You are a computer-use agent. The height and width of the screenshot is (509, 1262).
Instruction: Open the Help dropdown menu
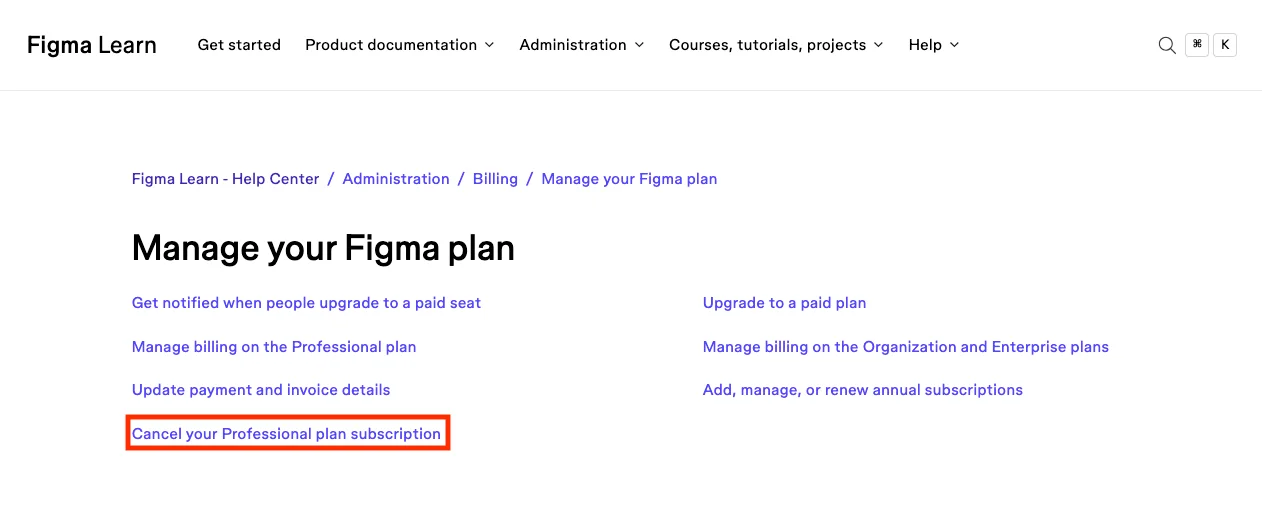pos(934,45)
